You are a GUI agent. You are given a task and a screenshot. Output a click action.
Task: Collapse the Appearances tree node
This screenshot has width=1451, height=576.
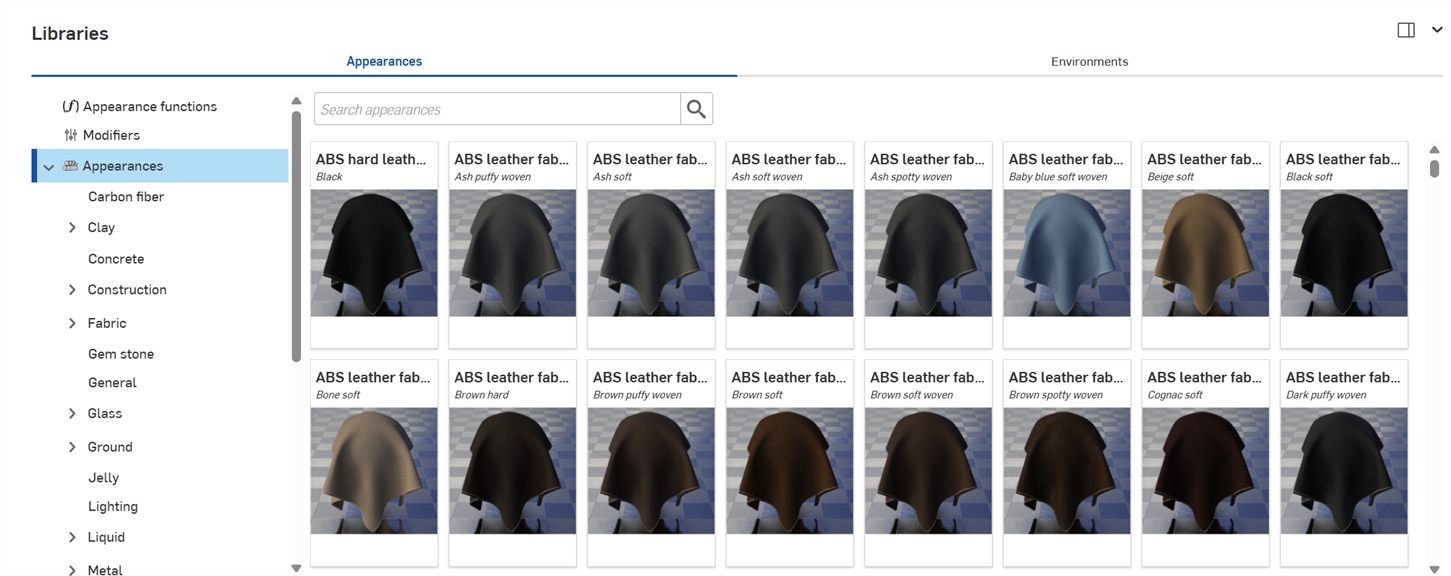(48, 167)
